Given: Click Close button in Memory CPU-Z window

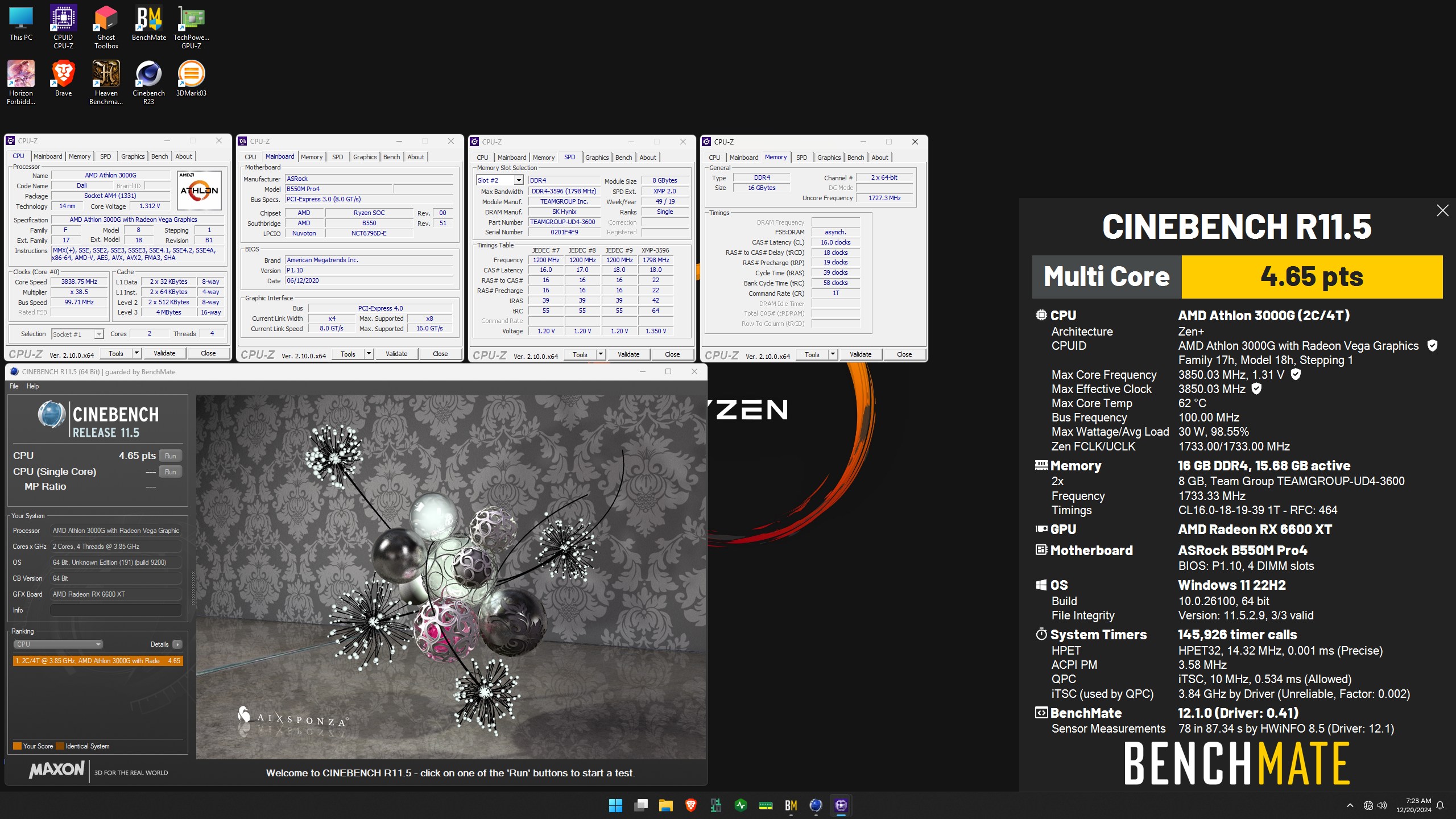Looking at the screenshot, I should click(x=904, y=354).
